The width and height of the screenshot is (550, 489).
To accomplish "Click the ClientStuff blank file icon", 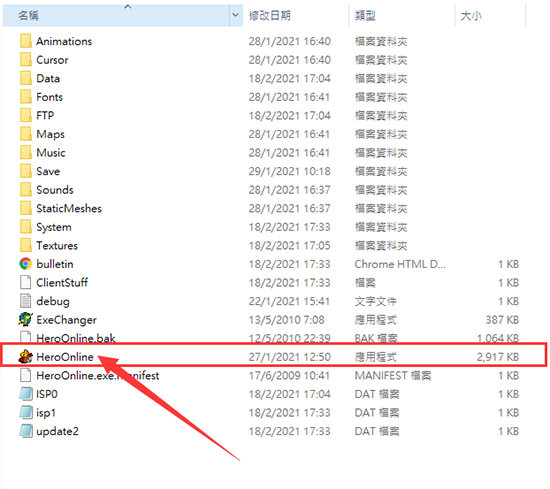I will (26, 282).
